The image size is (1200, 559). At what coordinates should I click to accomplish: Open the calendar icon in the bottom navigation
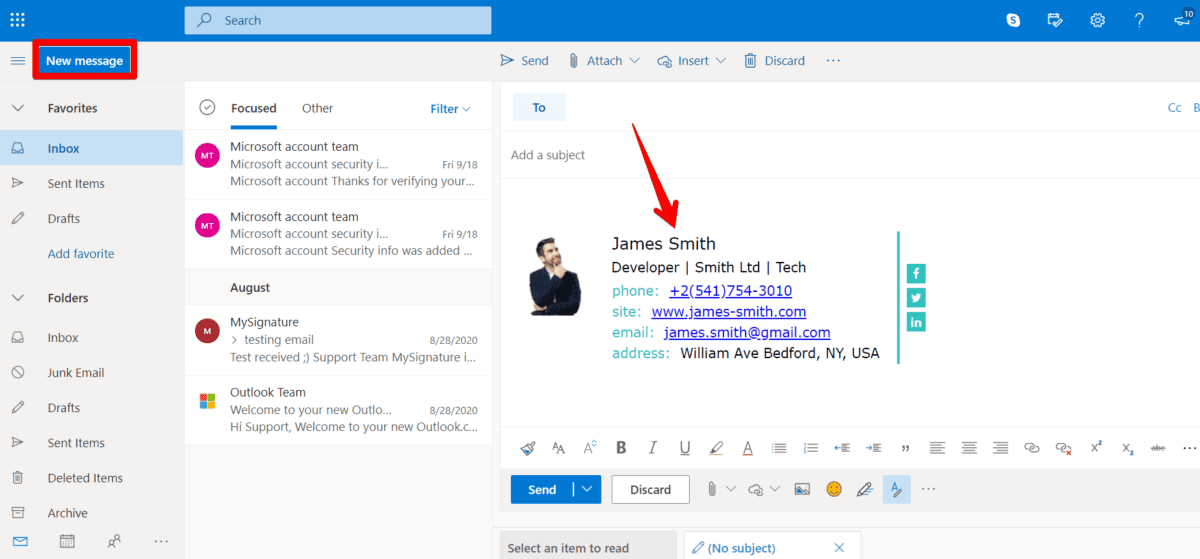pos(67,541)
